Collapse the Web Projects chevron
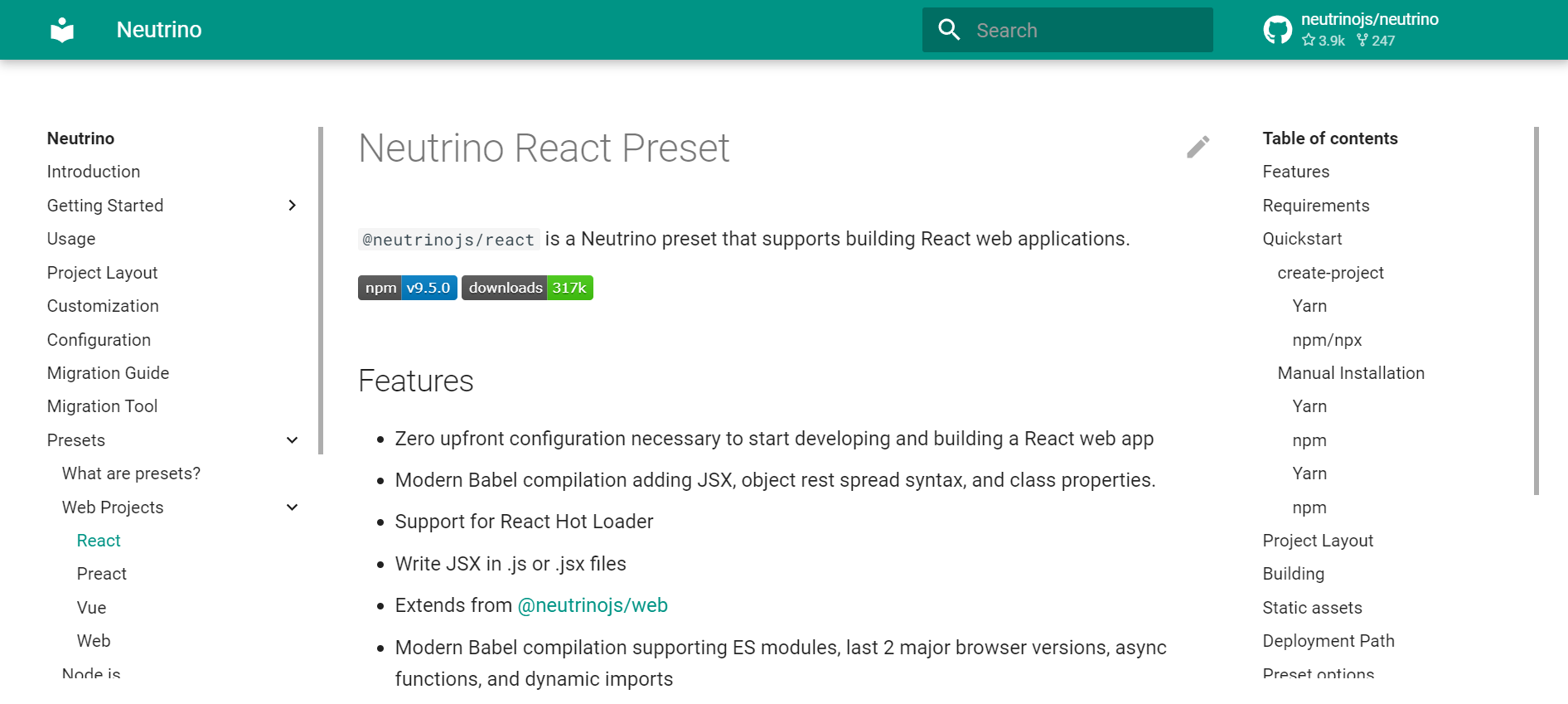Viewport: 1568px width, 704px height. point(292,507)
